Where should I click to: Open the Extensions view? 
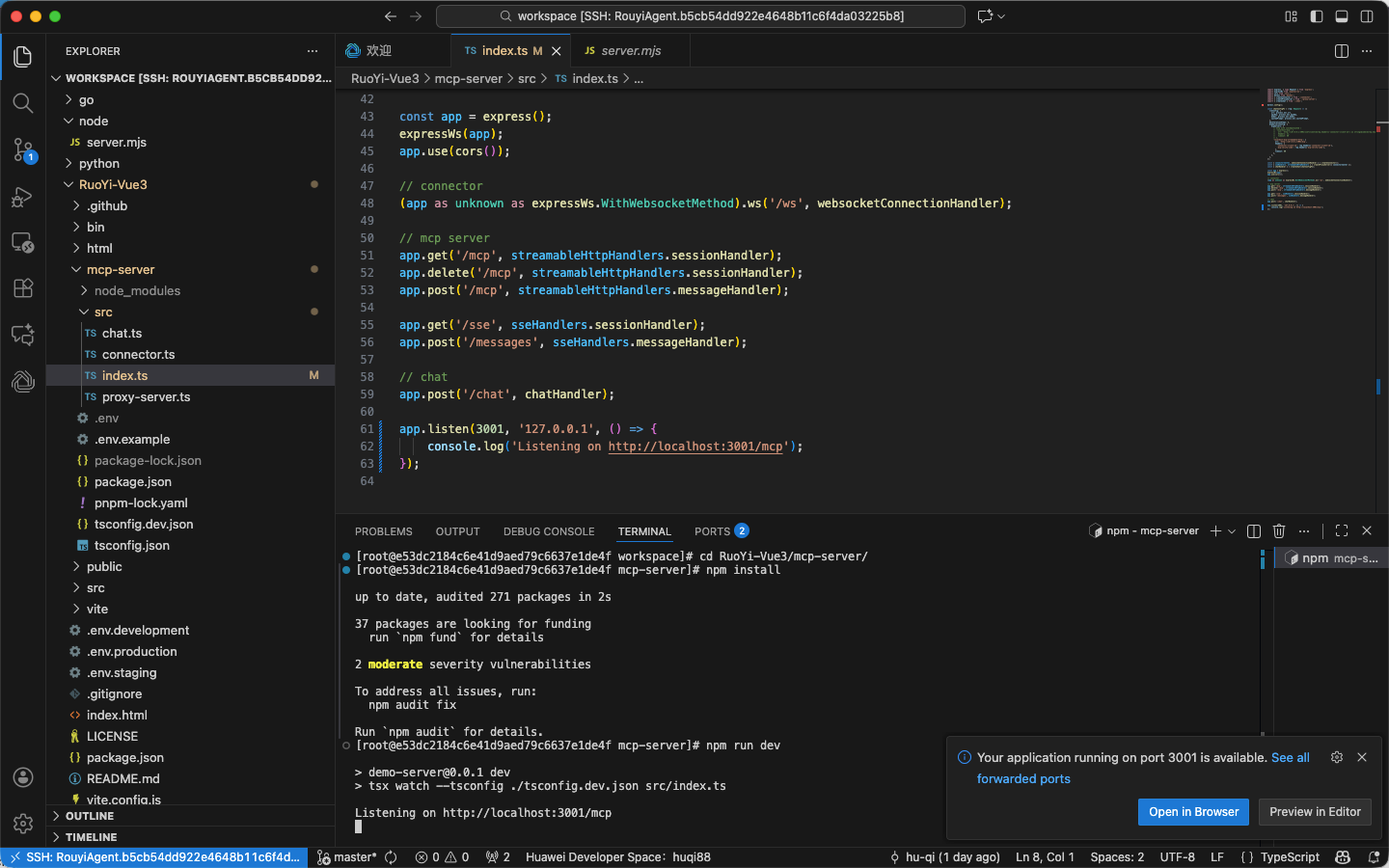pyautogui.click(x=23, y=288)
